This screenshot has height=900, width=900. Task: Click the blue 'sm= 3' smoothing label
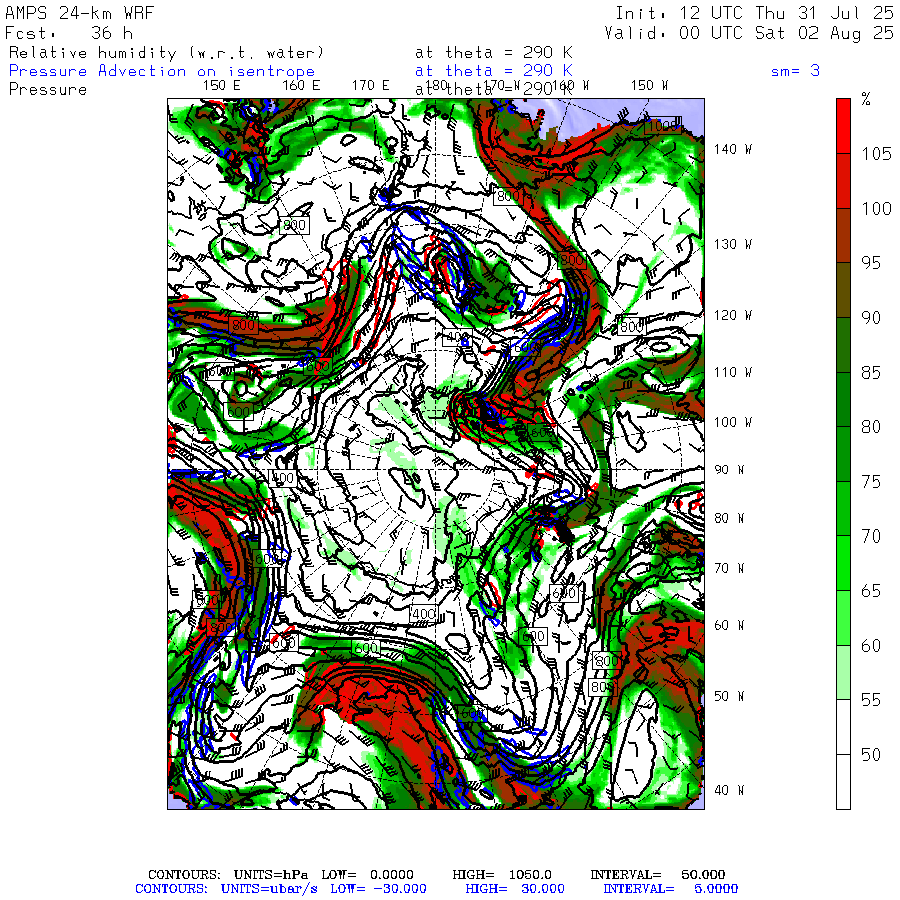click(x=795, y=71)
